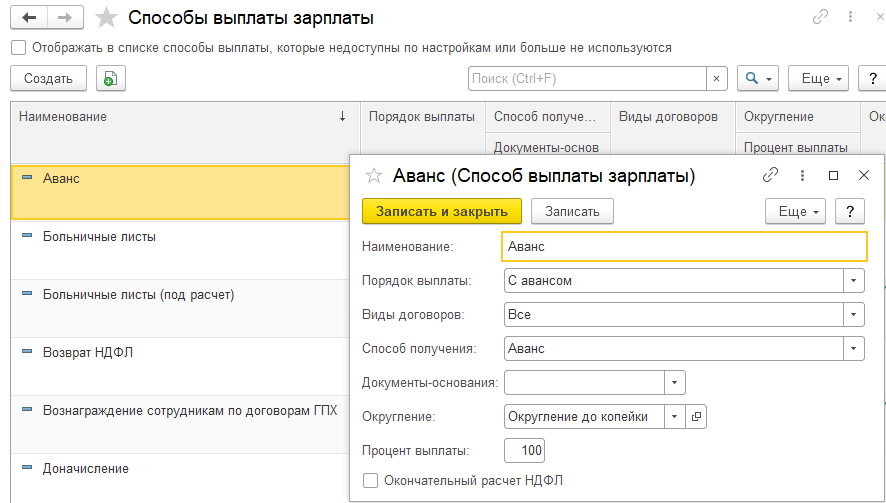The image size is (886, 503).
Task: Select the Больничные листы row
Action: pos(100,237)
